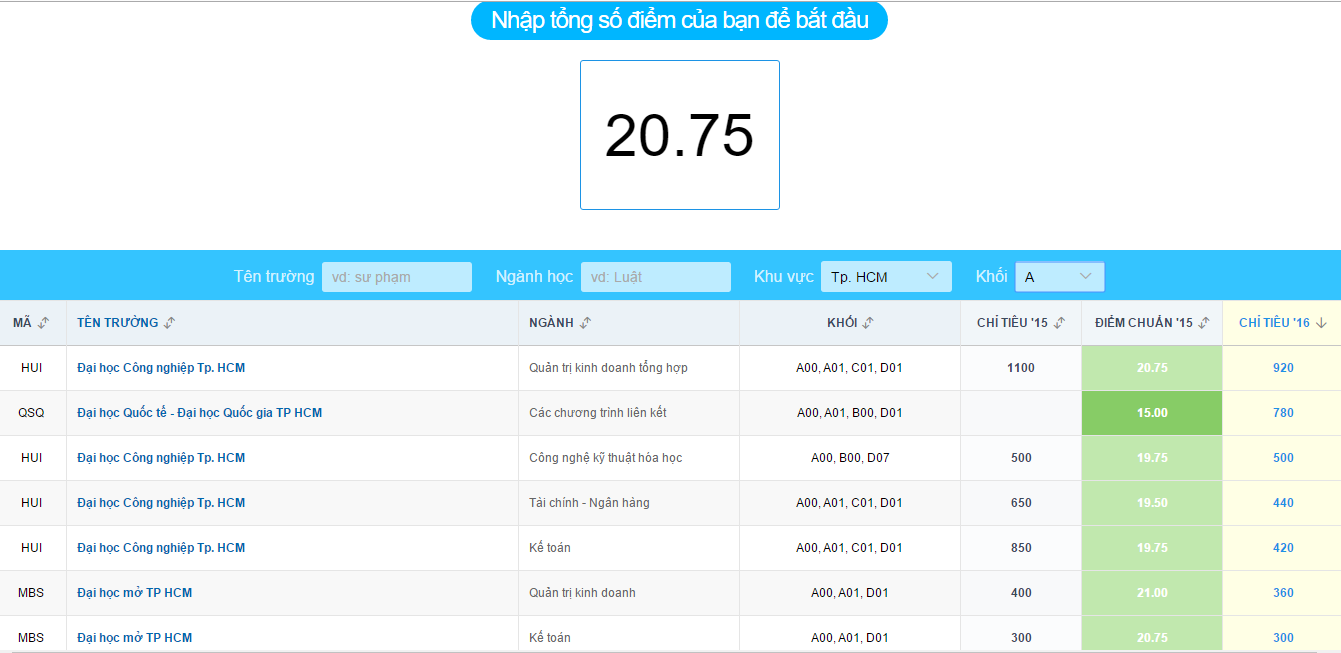1341x653 pixels.
Task: Click the Tên trường search box
Action: 396,276
